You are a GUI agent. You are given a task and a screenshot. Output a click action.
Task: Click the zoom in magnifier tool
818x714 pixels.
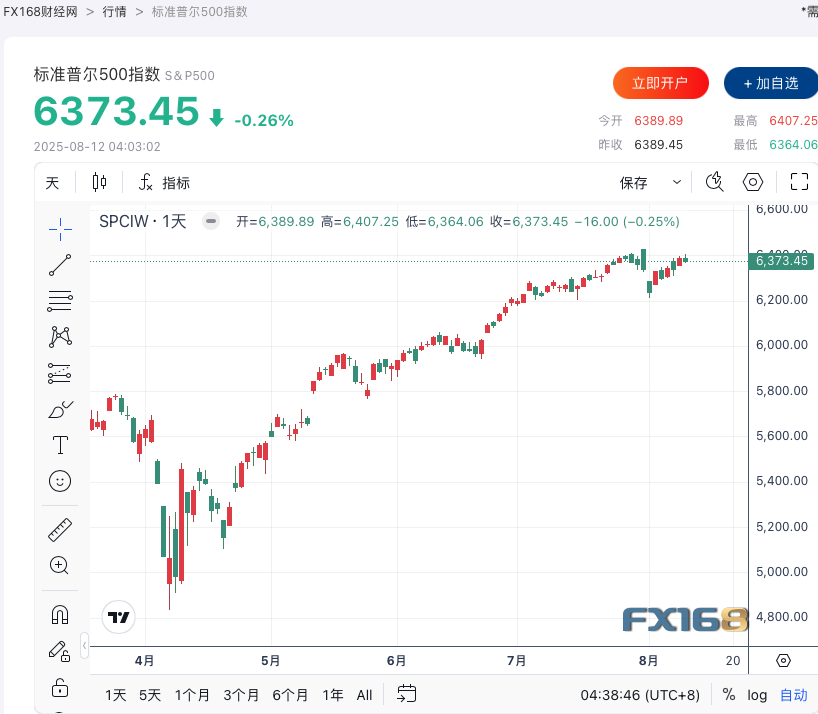(60, 565)
